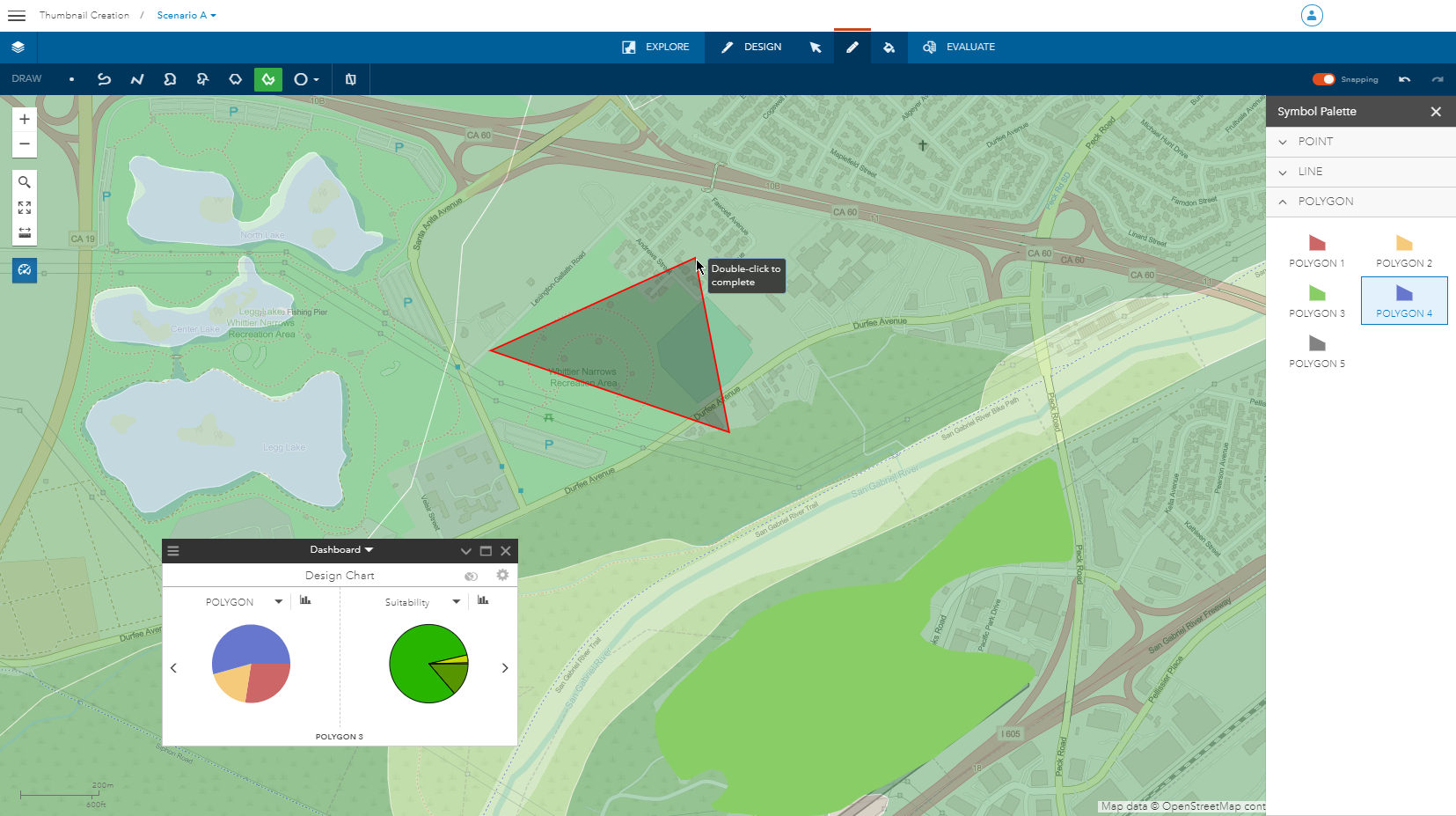1456x816 pixels.
Task: Open the map search magnifier
Action: tap(25, 182)
